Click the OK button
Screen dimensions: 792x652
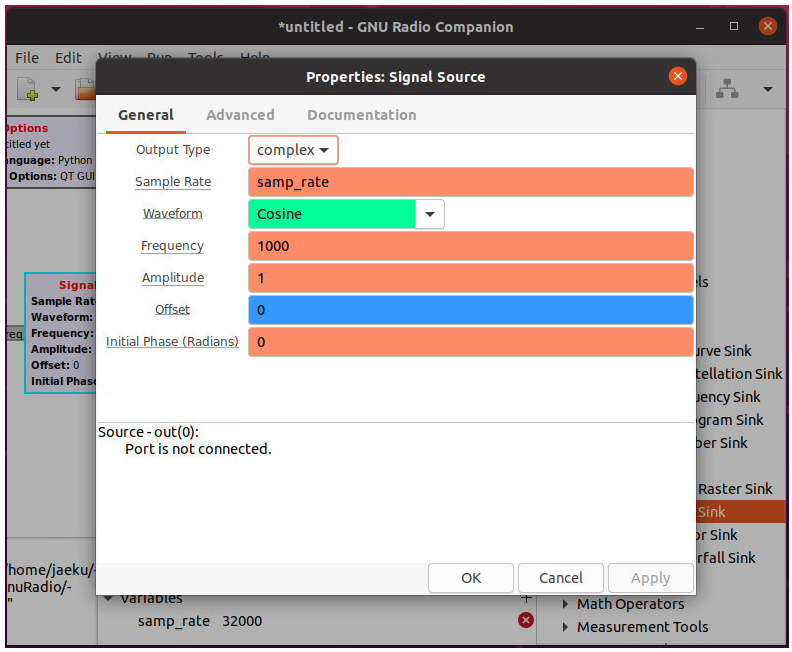pyautogui.click(x=471, y=578)
